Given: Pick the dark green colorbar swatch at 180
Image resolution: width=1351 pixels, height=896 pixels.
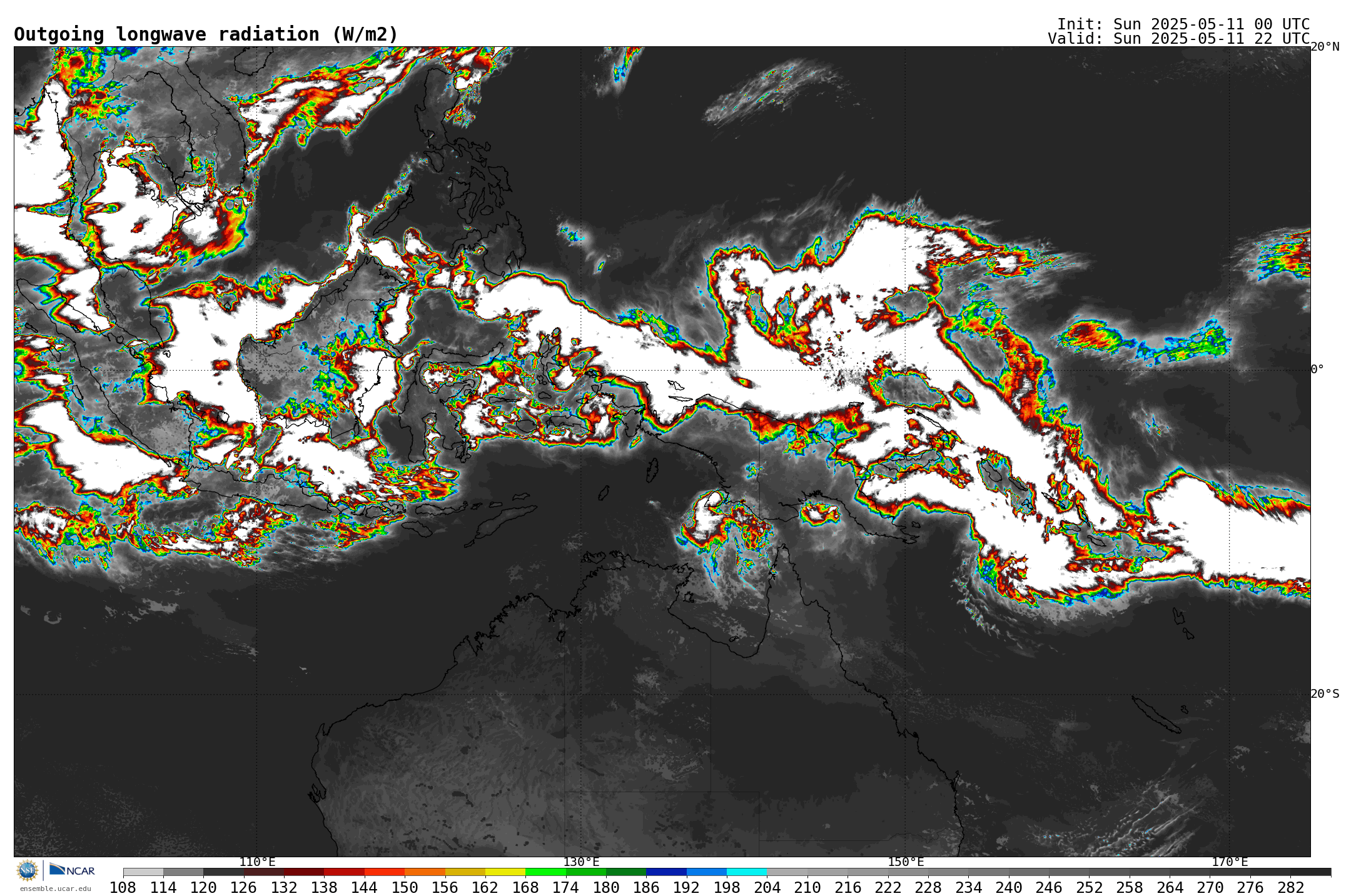Looking at the screenshot, I should point(626,872).
